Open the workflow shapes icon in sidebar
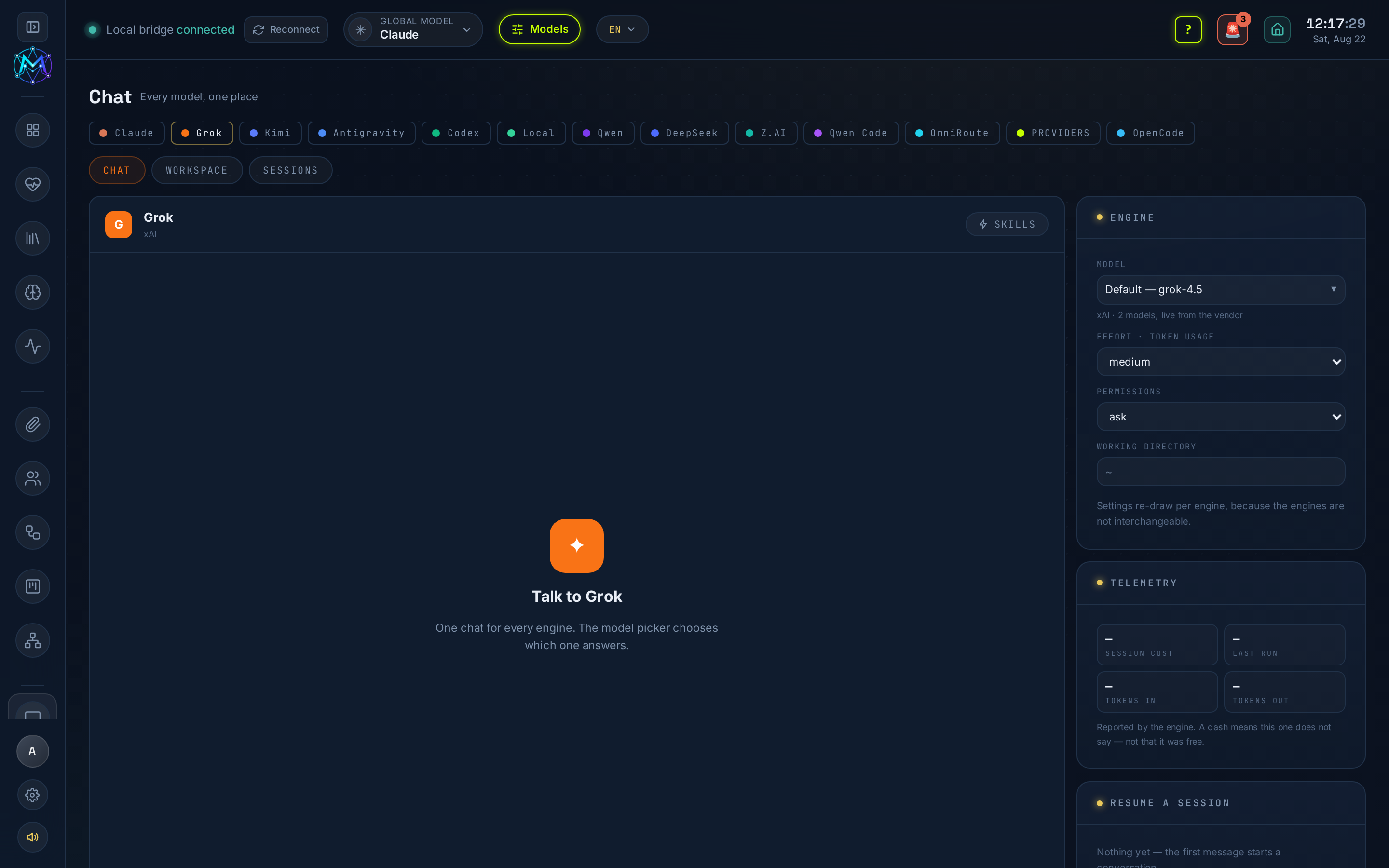Viewport: 1389px width, 868px height. click(33, 532)
